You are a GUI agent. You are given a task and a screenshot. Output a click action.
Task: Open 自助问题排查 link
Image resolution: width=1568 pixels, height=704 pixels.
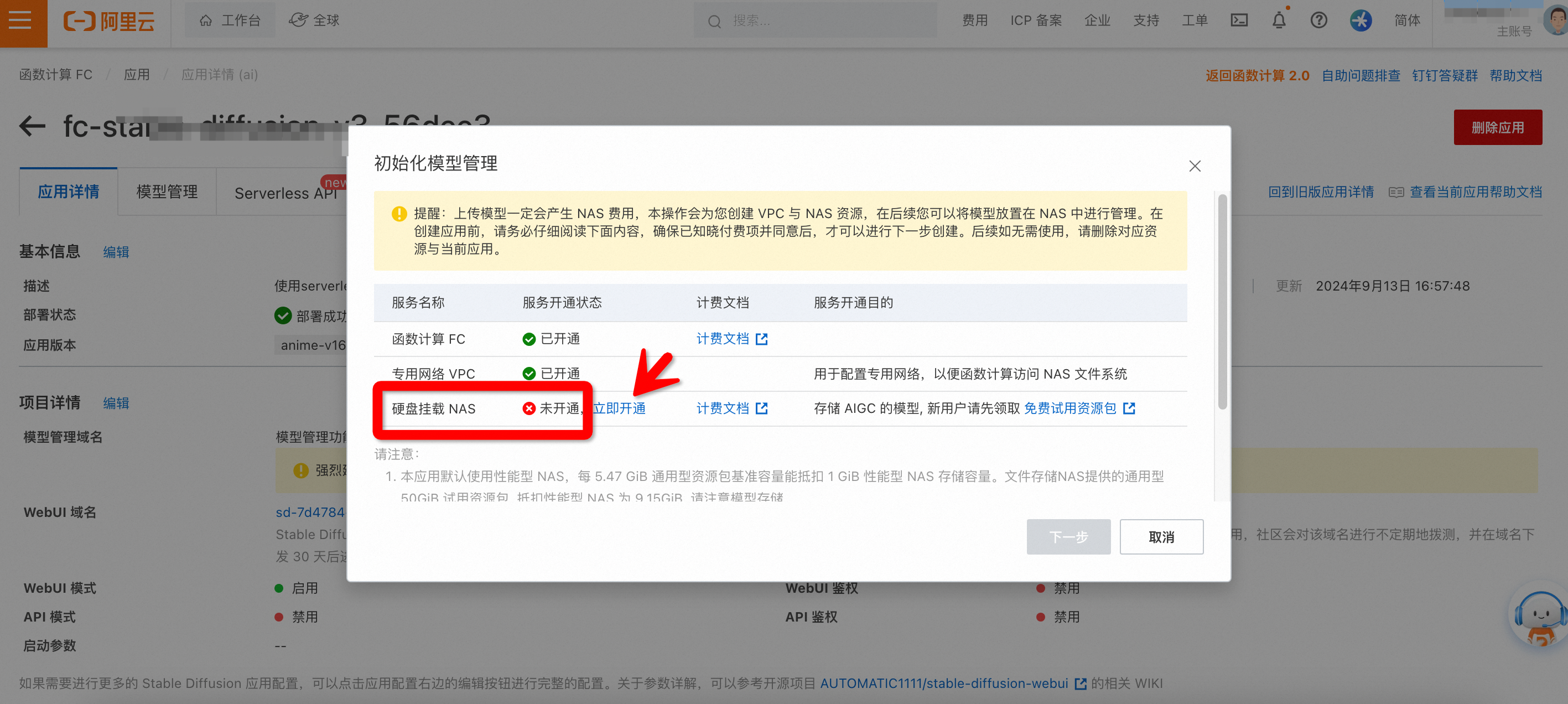pos(1361,75)
